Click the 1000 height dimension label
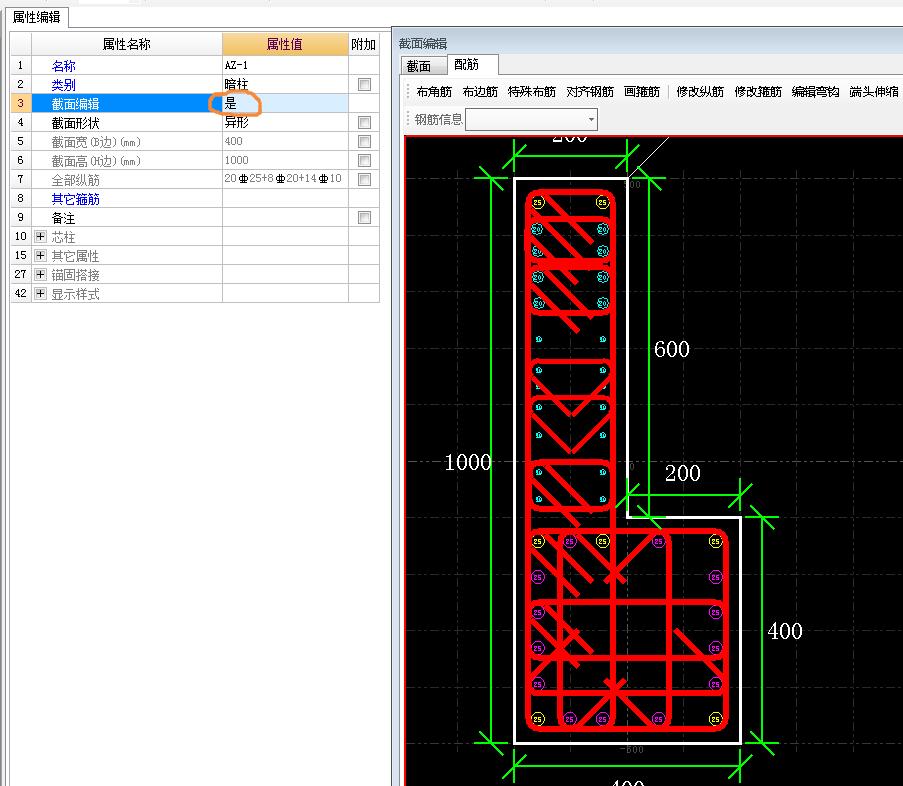 tap(468, 462)
